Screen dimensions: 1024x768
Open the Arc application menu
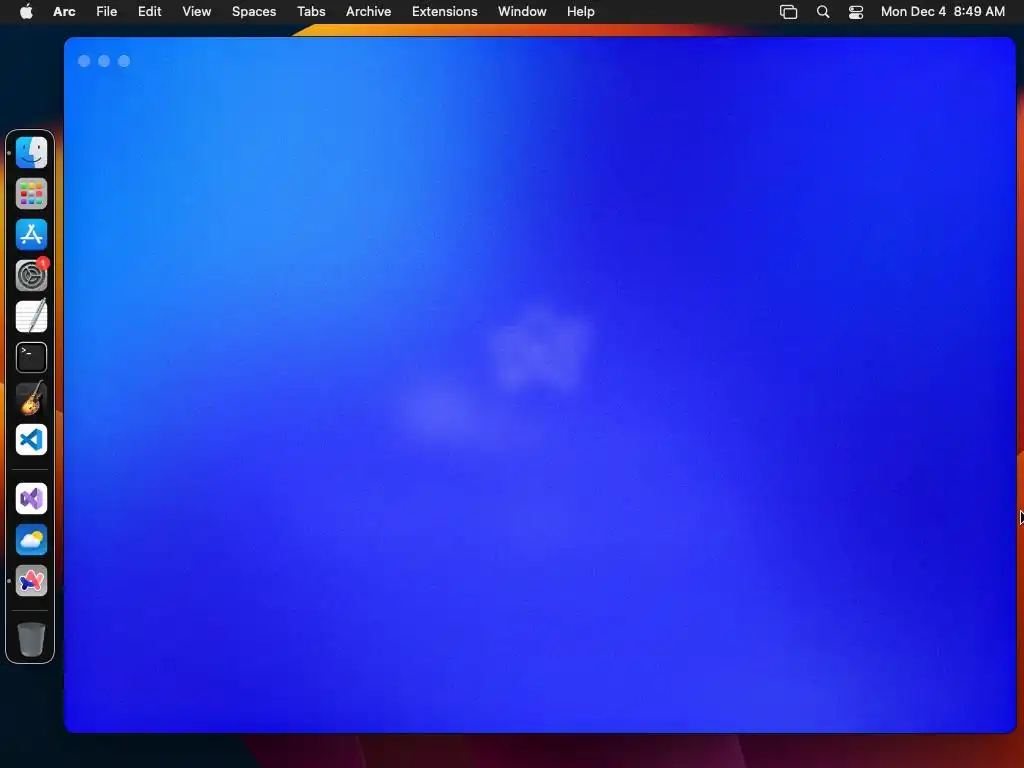point(64,12)
